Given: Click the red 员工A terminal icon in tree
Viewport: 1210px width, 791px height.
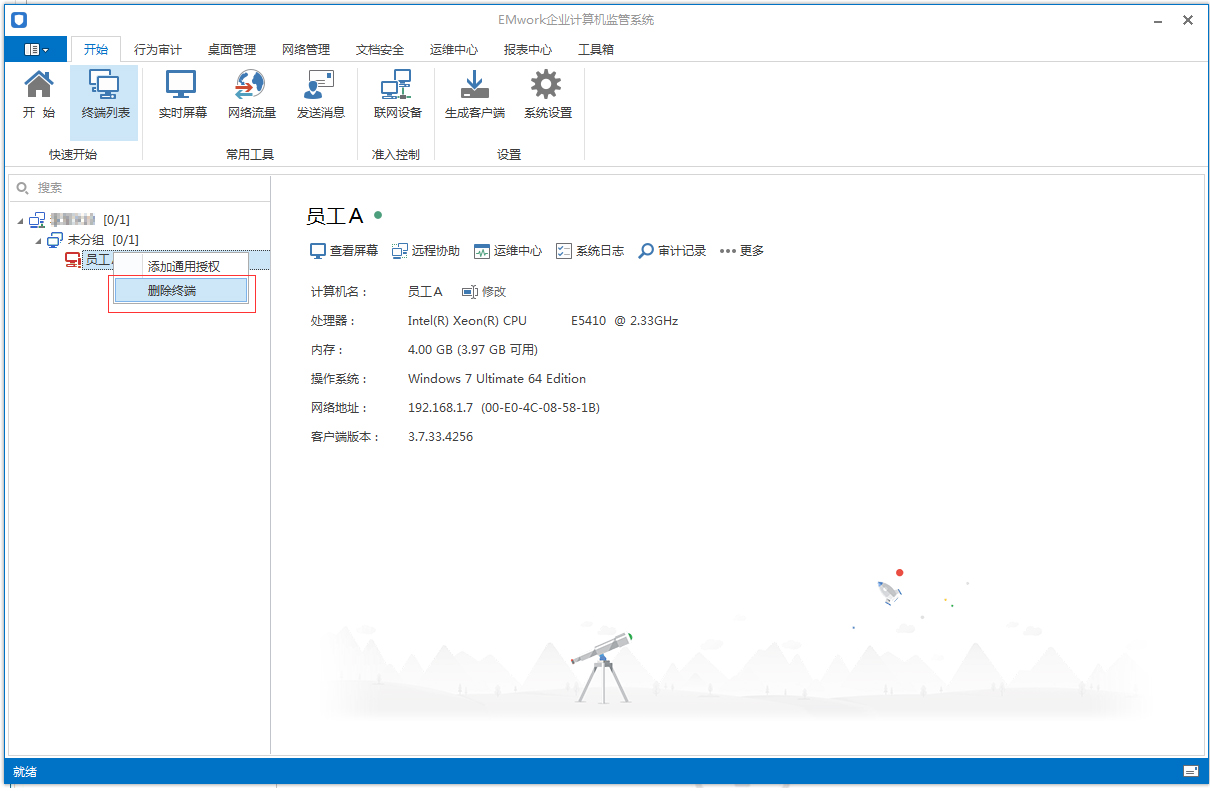Looking at the screenshot, I should (72, 260).
